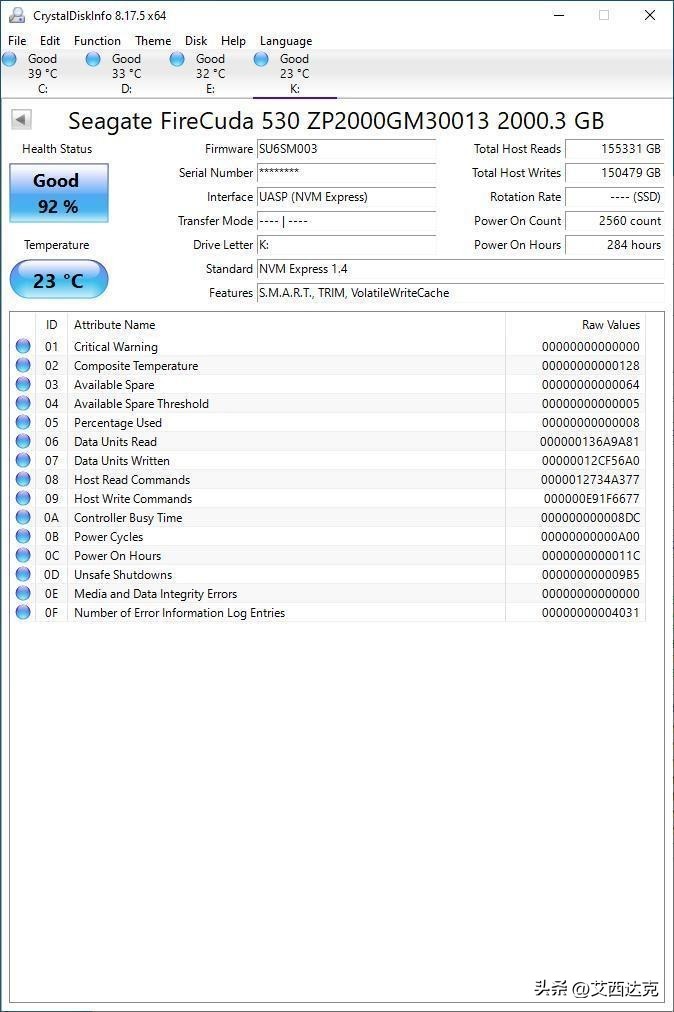Click the Firmware field SU6SM003
The image size is (674, 1012).
click(346, 149)
